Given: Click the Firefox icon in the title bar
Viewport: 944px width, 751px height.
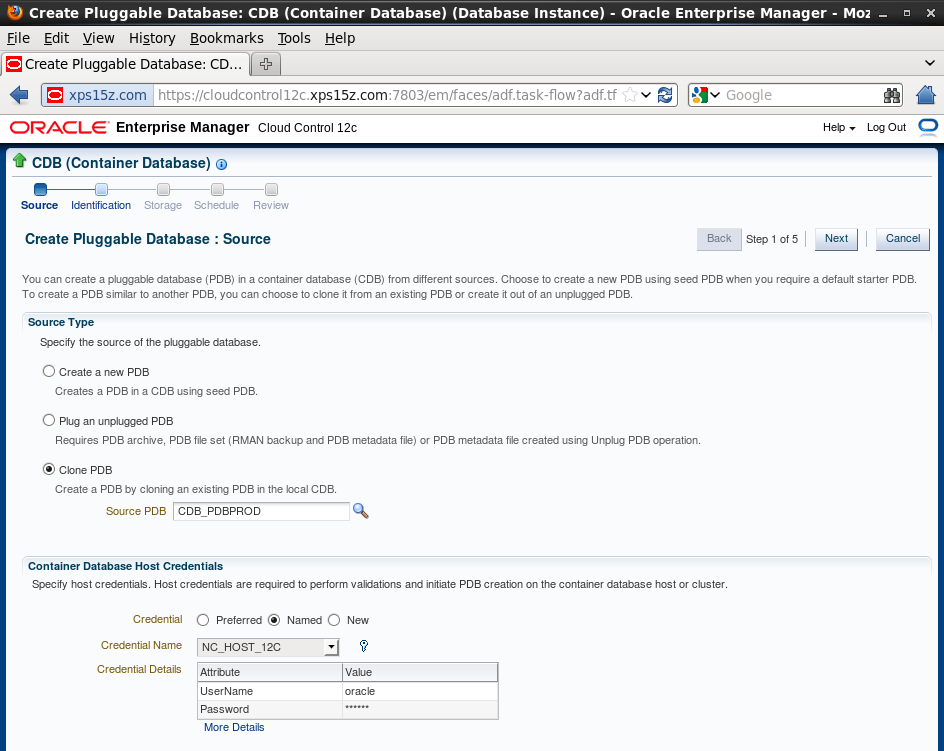Looking at the screenshot, I should point(14,11).
